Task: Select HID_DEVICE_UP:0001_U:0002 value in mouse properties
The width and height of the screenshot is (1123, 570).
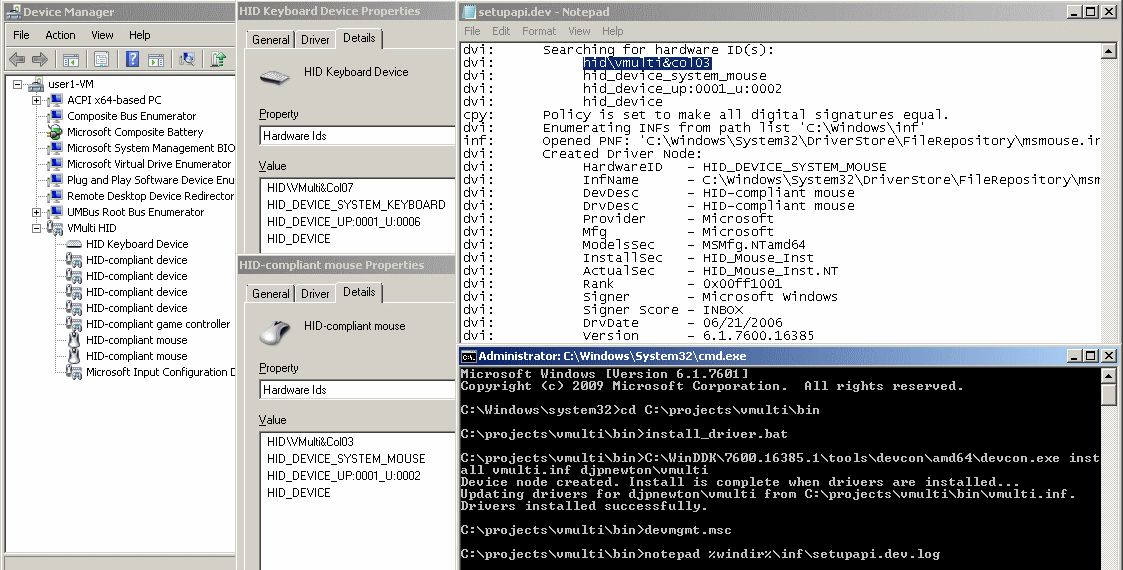Action: (x=344, y=476)
